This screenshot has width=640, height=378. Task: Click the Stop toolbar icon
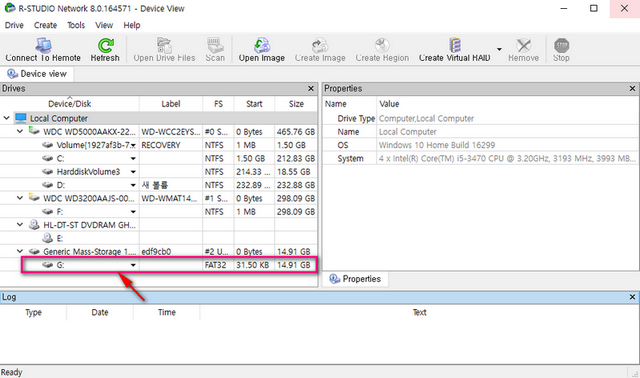click(x=561, y=45)
